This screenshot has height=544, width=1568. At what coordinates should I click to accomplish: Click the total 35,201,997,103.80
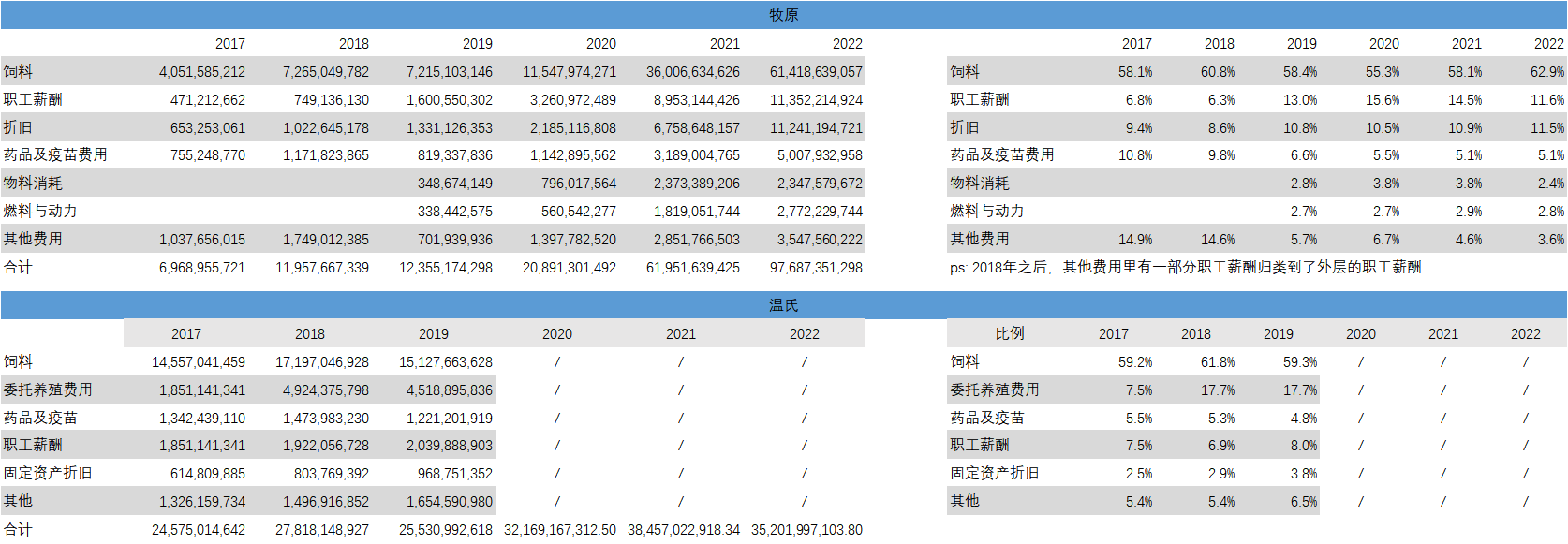point(806,530)
